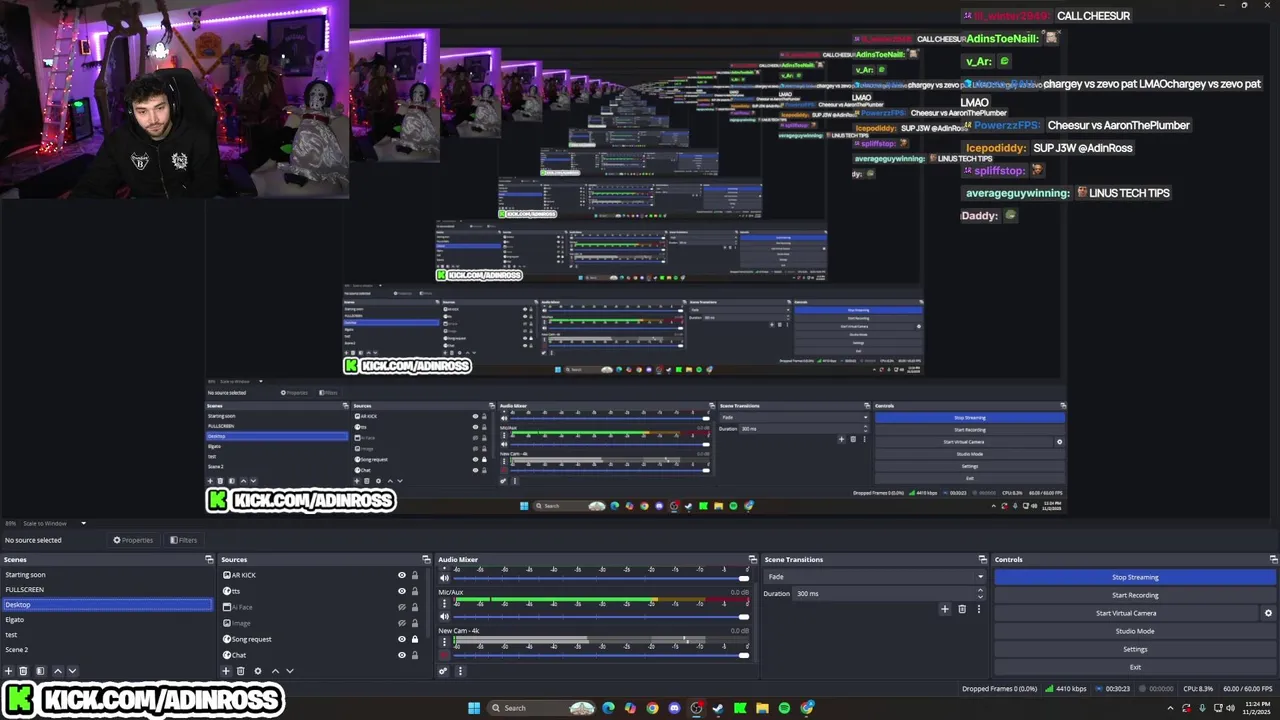
Task: Toggle lock on AR KICK source
Action: [x=415, y=575]
